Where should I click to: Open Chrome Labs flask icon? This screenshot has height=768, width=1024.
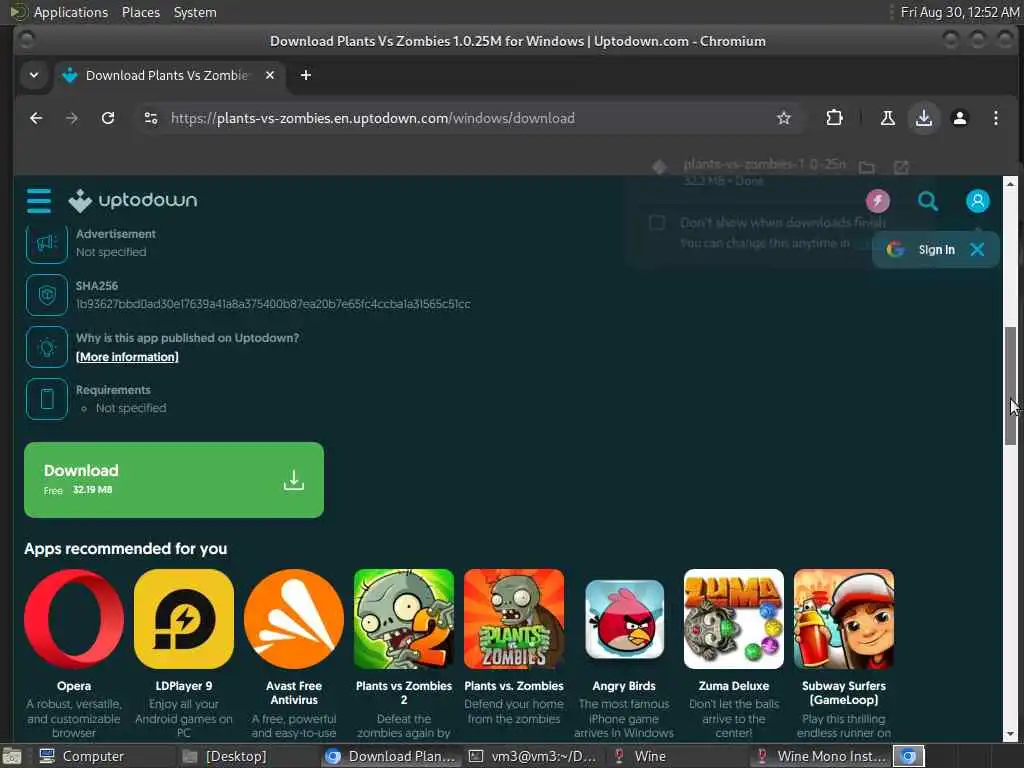[x=888, y=118]
